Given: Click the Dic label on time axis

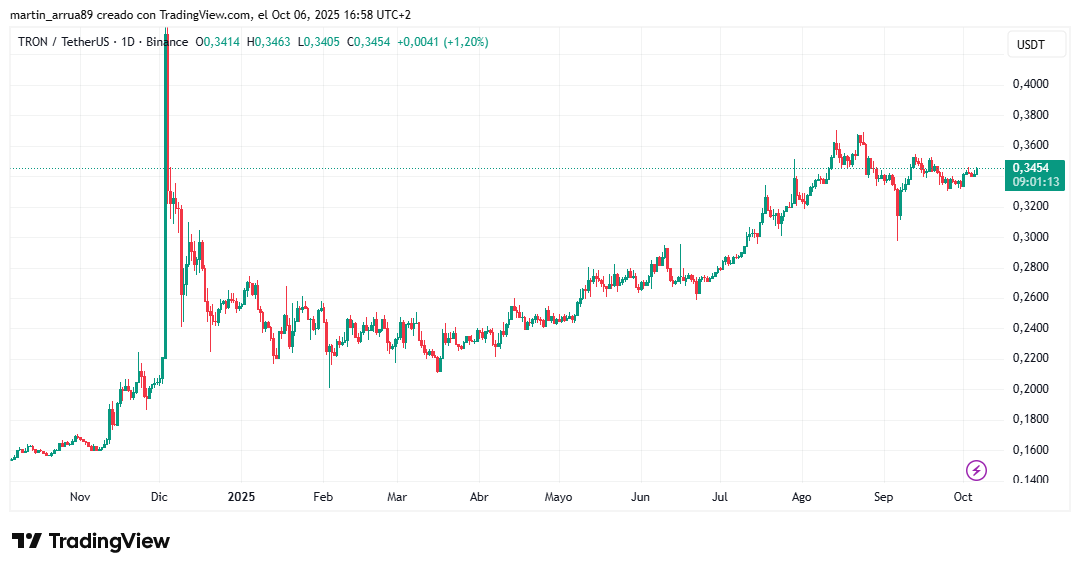Looking at the screenshot, I should (x=159, y=496).
